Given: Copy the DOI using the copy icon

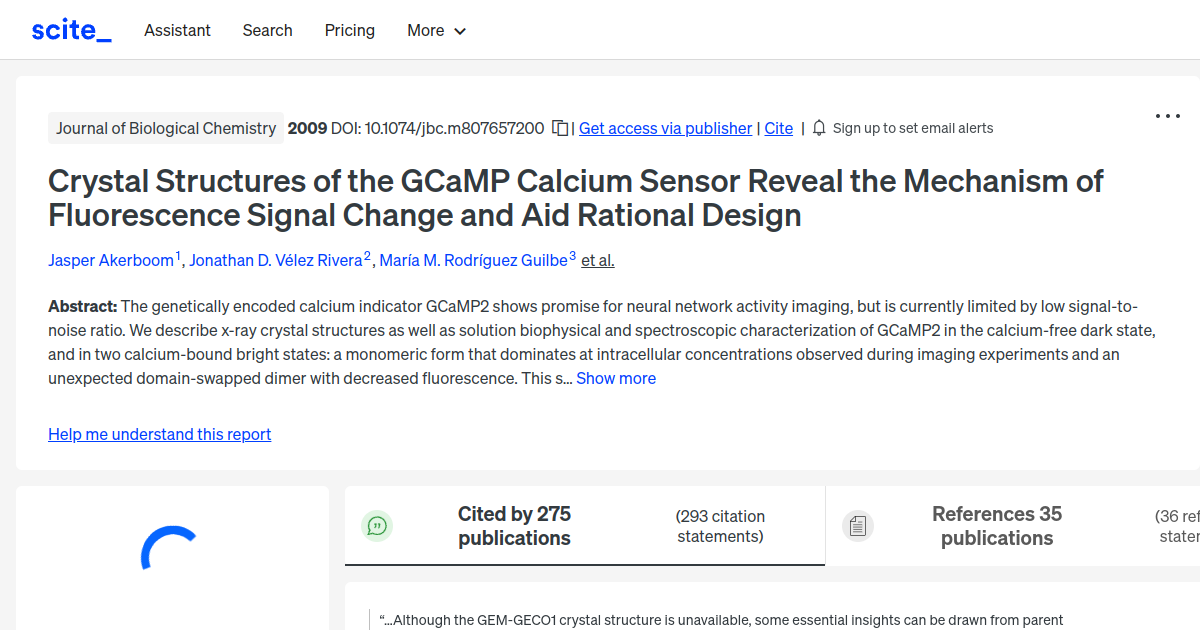Looking at the screenshot, I should (560, 128).
